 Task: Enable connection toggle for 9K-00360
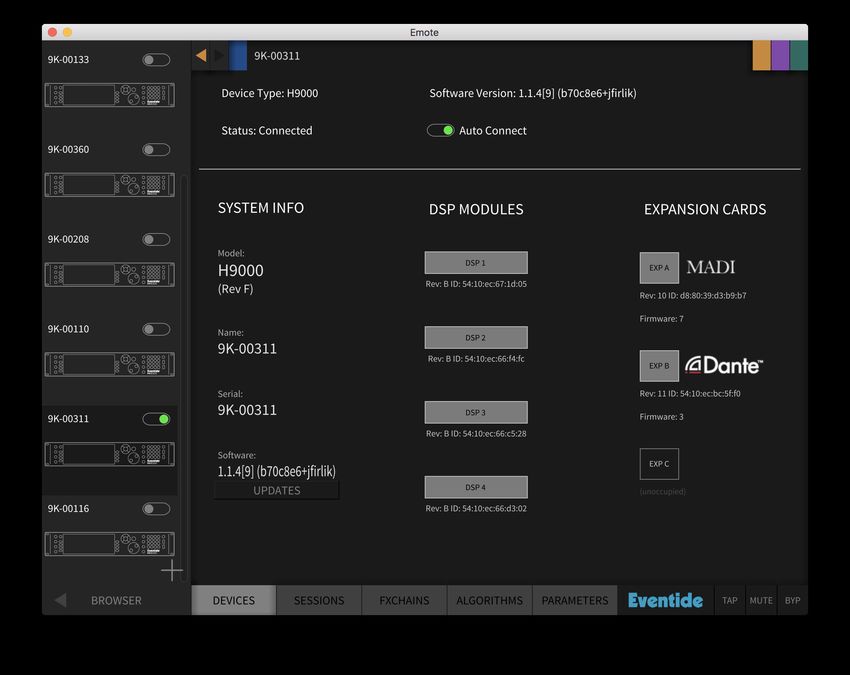pyautogui.click(x=156, y=150)
